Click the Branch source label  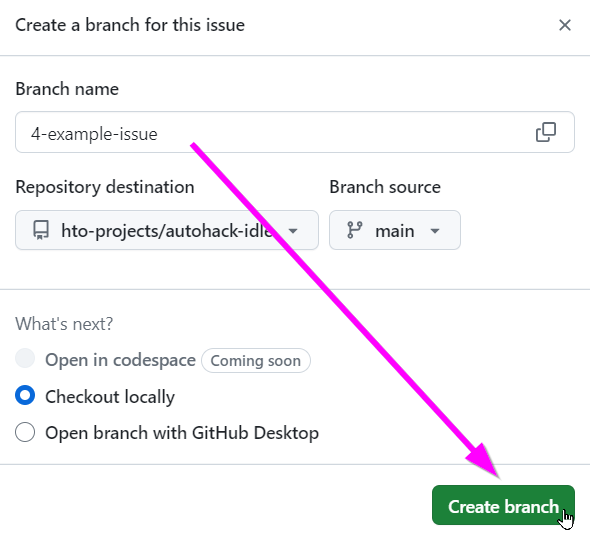(x=385, y=187)
